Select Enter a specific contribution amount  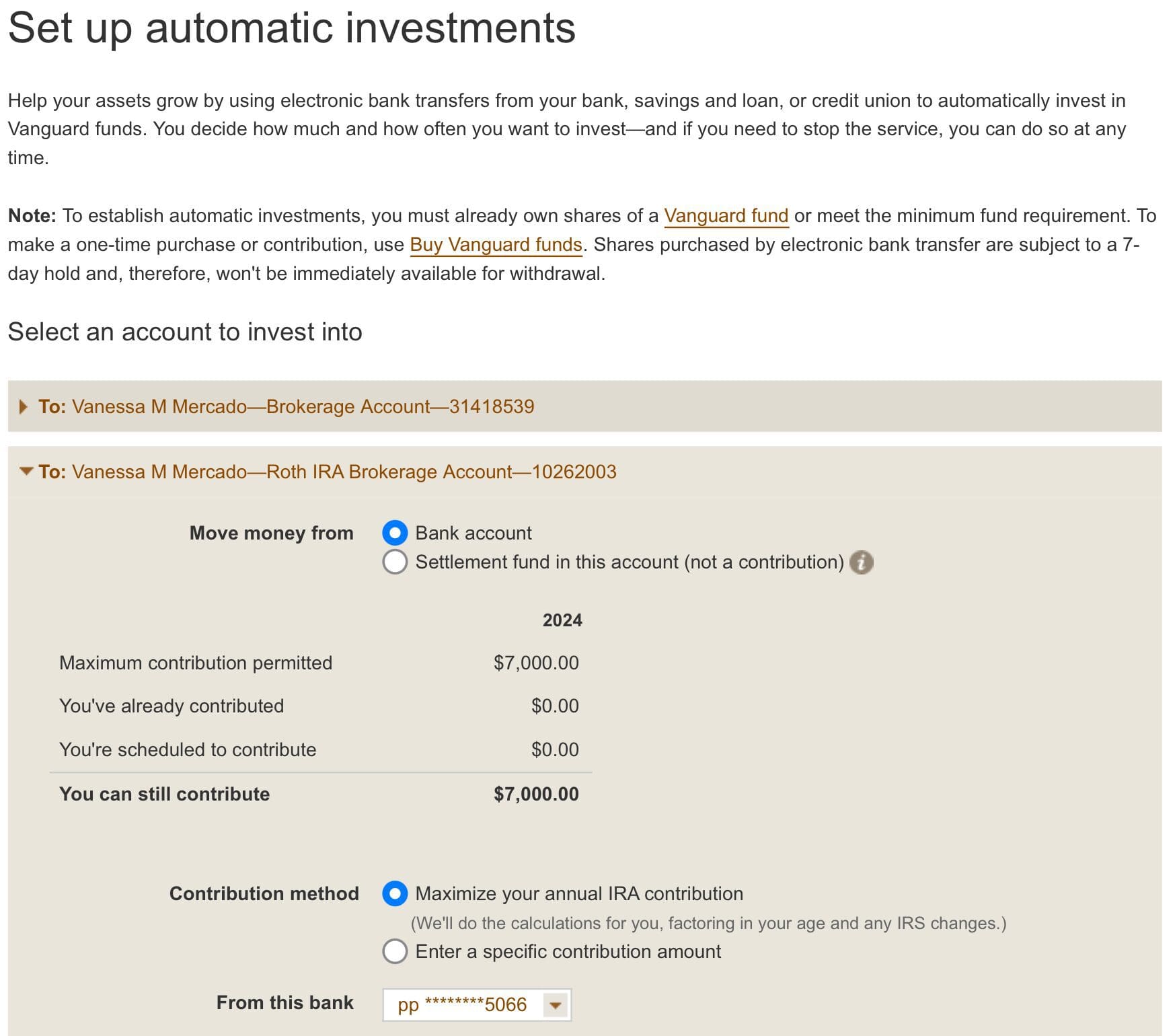pos(395,951)
